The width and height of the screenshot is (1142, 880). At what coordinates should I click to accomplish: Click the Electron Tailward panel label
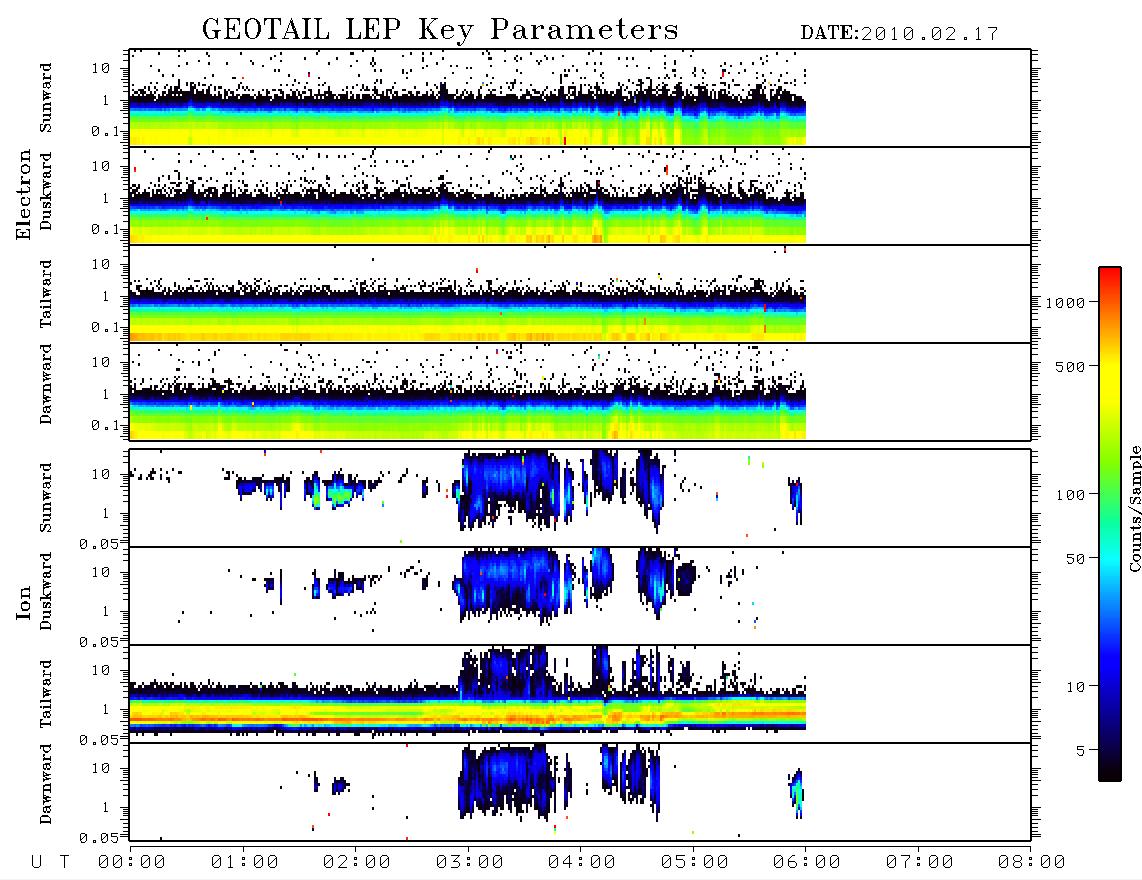point(46,294)
